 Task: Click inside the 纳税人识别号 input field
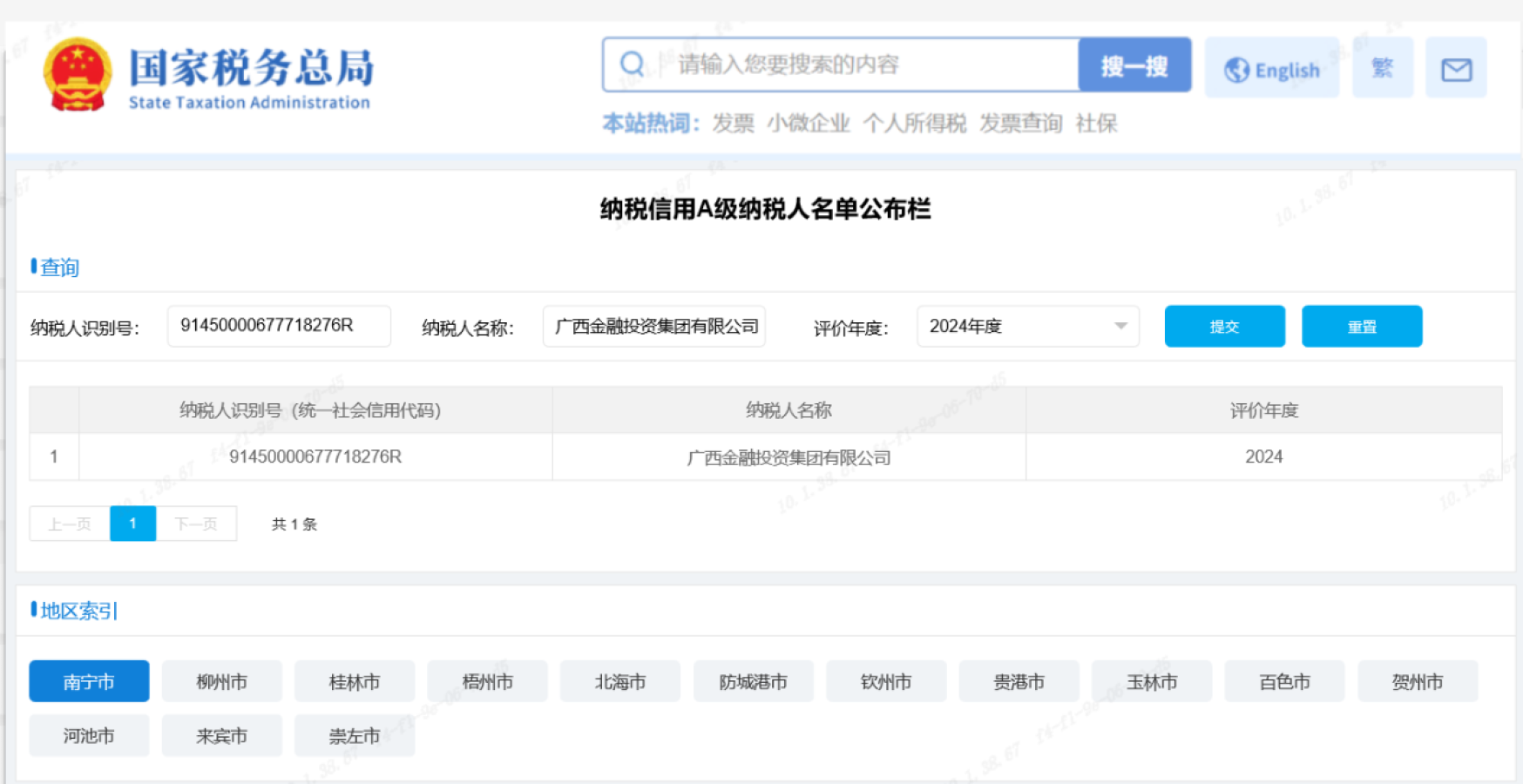279,326
